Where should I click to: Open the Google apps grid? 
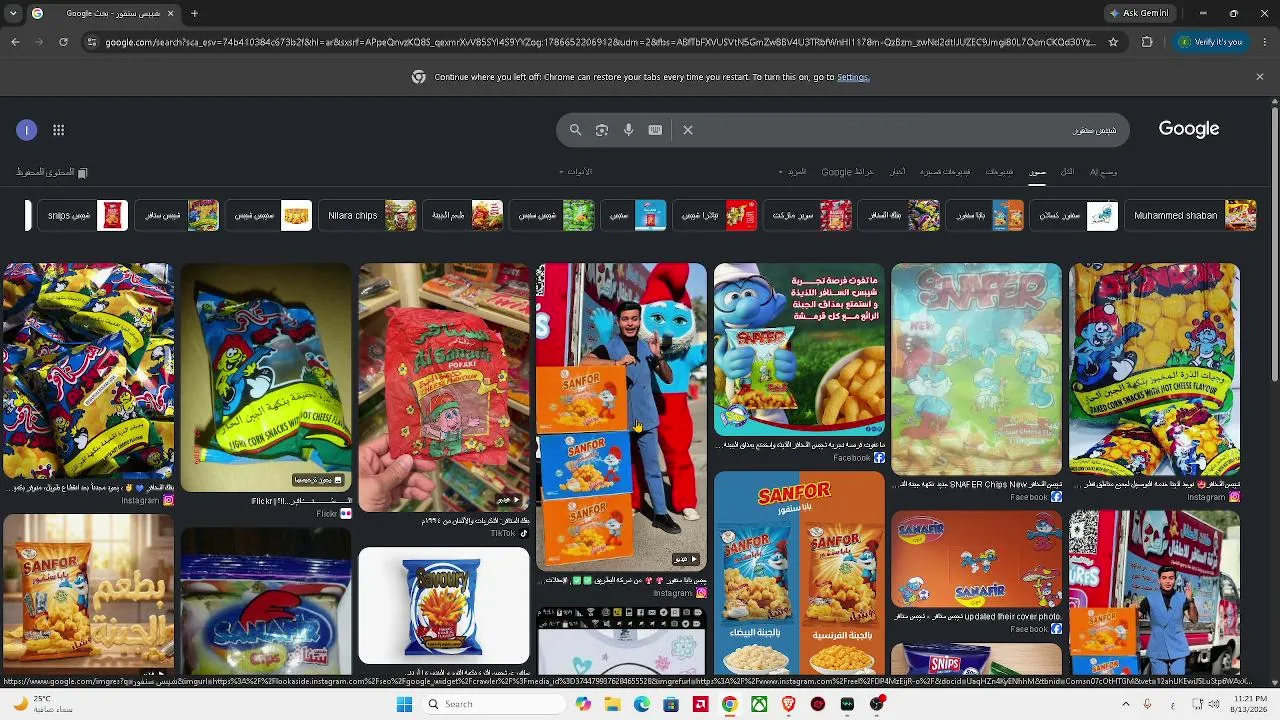pyautogui.click(x=59, y=130)
